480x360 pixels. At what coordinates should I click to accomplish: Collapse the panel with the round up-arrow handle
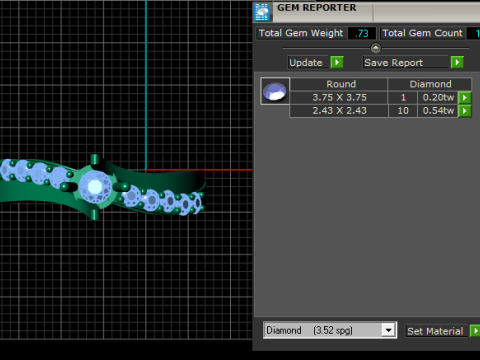click(376, 48)
